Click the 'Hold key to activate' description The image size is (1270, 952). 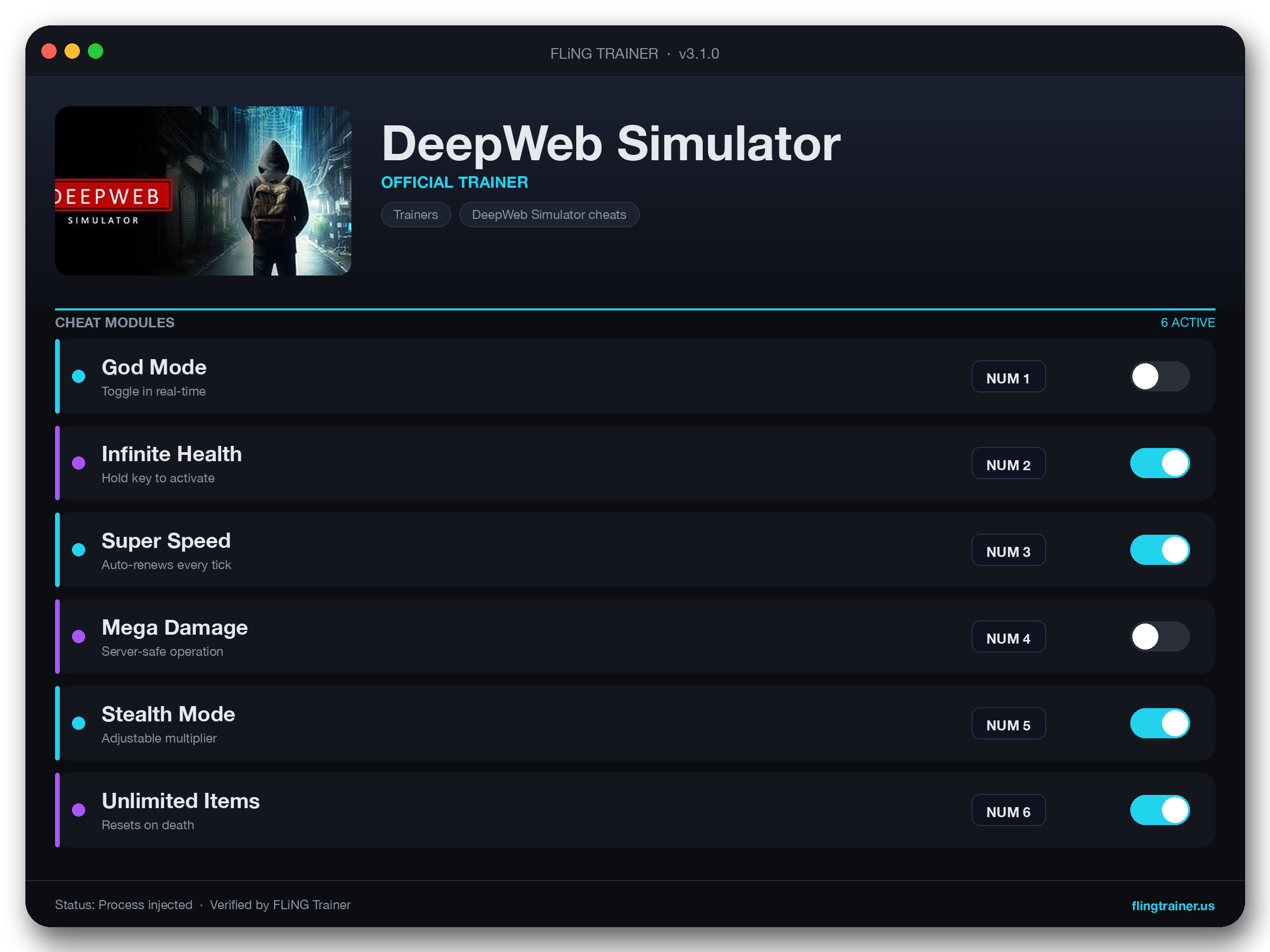click(x=158, y=478)
